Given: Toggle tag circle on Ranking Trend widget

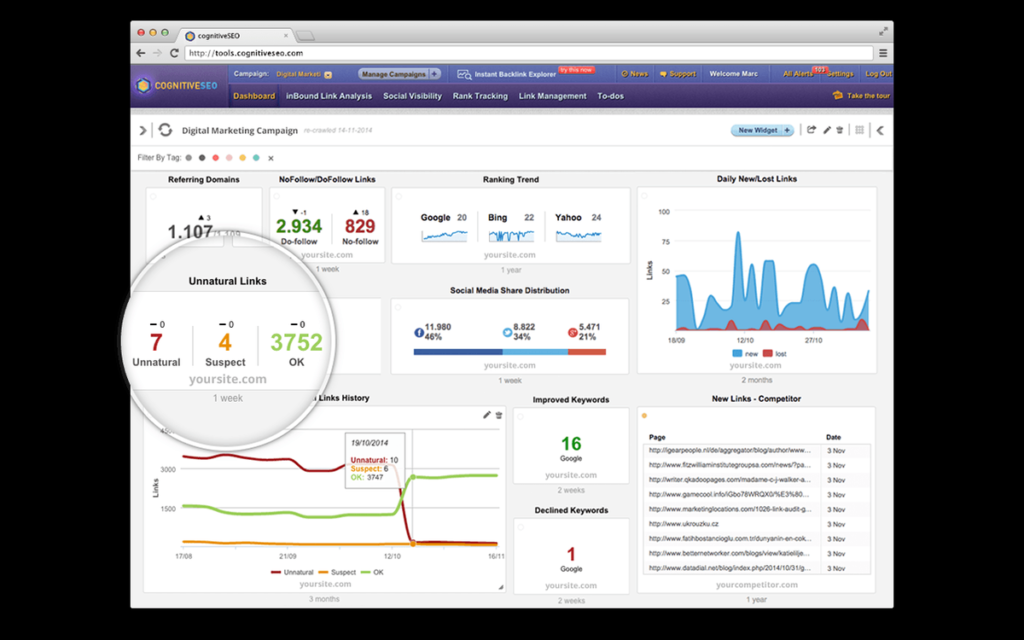Looking at the screenshot, I should coord(399,196).
